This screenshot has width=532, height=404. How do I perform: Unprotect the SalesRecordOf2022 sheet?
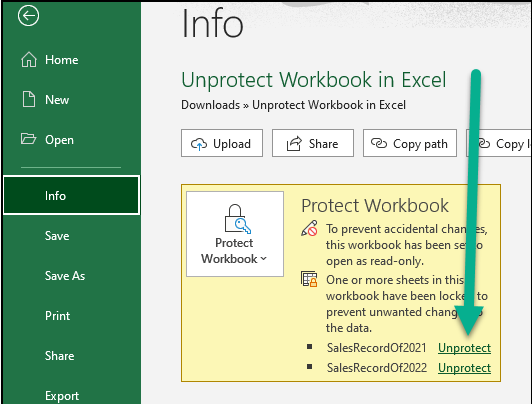tap(464, 368)
